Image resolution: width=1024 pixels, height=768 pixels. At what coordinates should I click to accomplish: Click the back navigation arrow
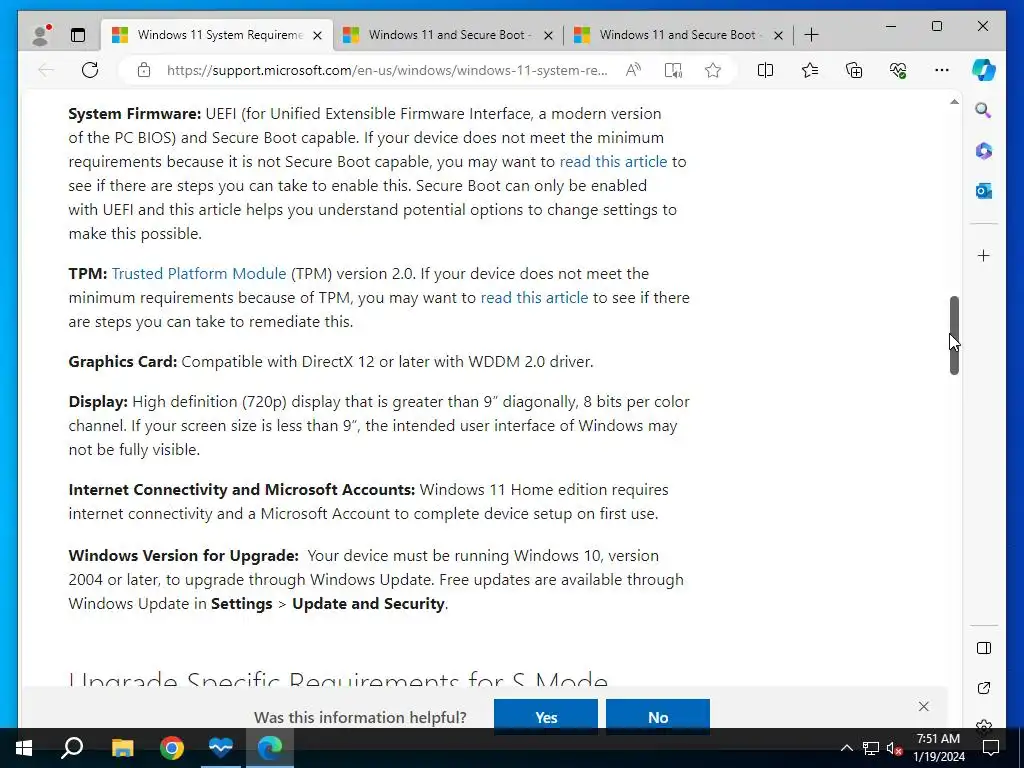(x=46, y=70)
